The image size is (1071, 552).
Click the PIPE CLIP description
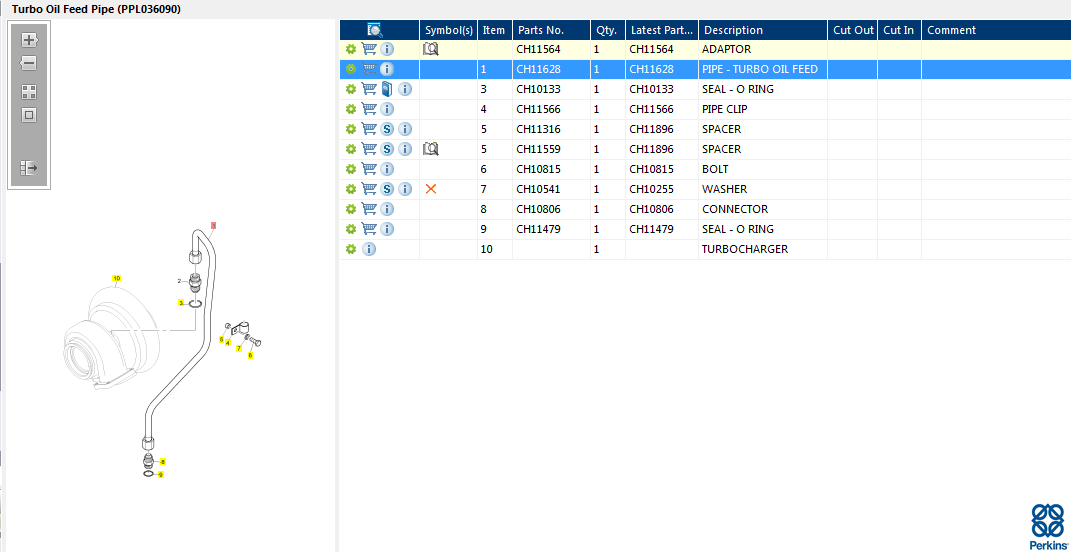(x=724, y=109)
